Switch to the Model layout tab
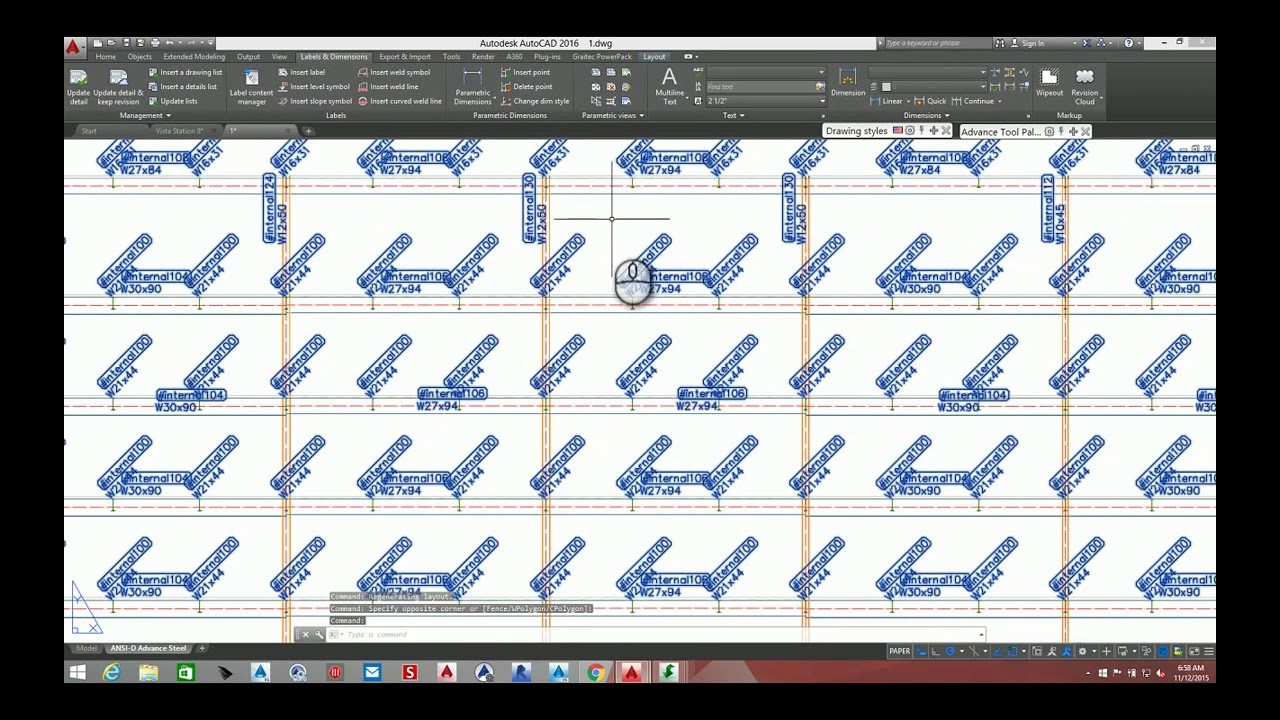 [x=87, y=648]
